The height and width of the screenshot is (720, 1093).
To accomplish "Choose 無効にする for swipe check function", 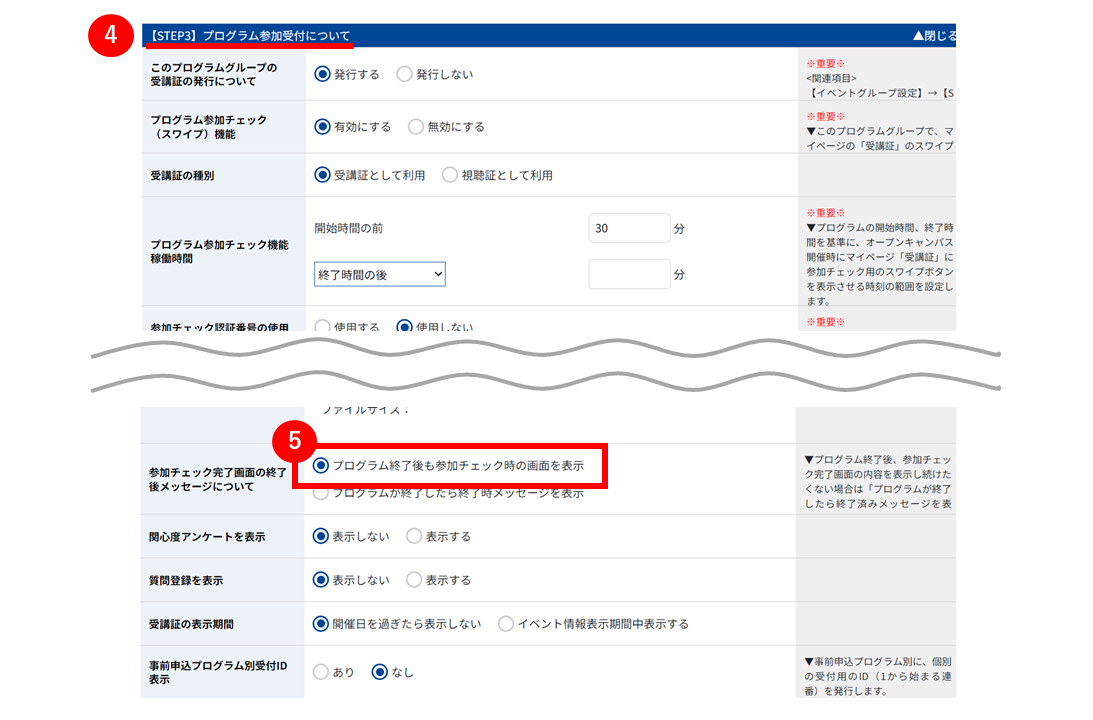I will tap(416, 127).
